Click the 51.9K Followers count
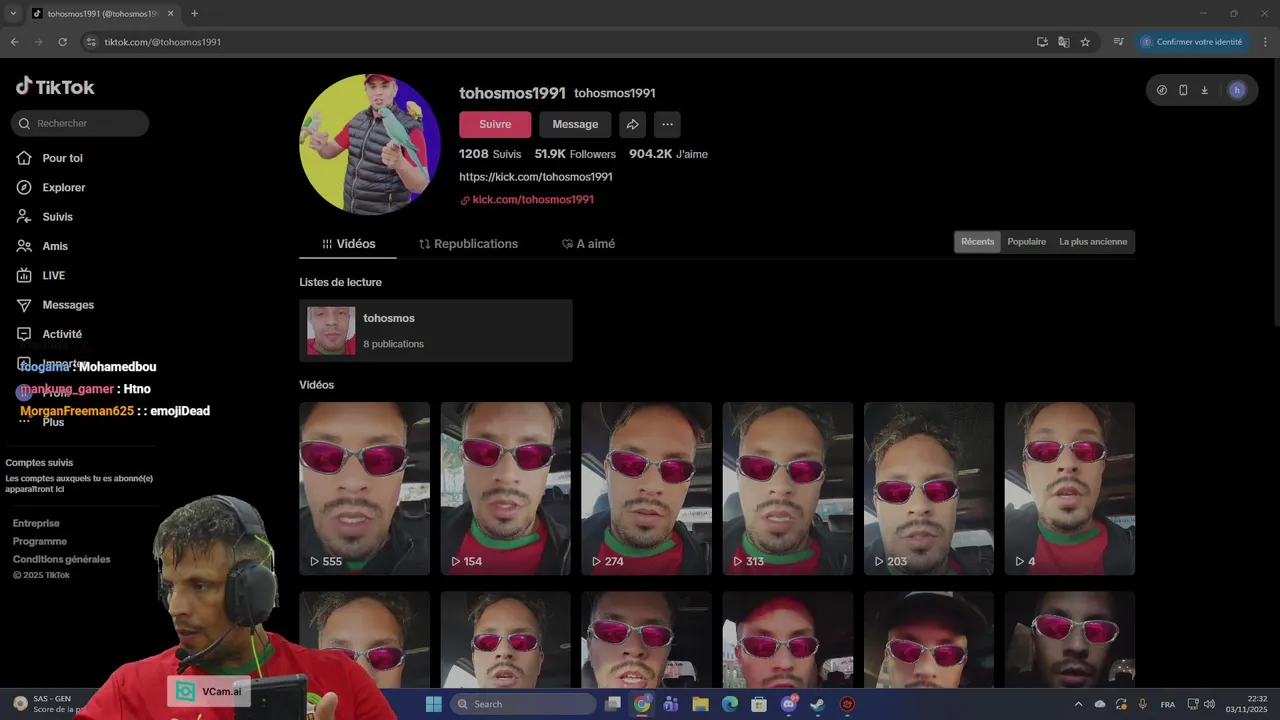Image resolution: width=1280 pixels, height=720 pixels. 575,154
